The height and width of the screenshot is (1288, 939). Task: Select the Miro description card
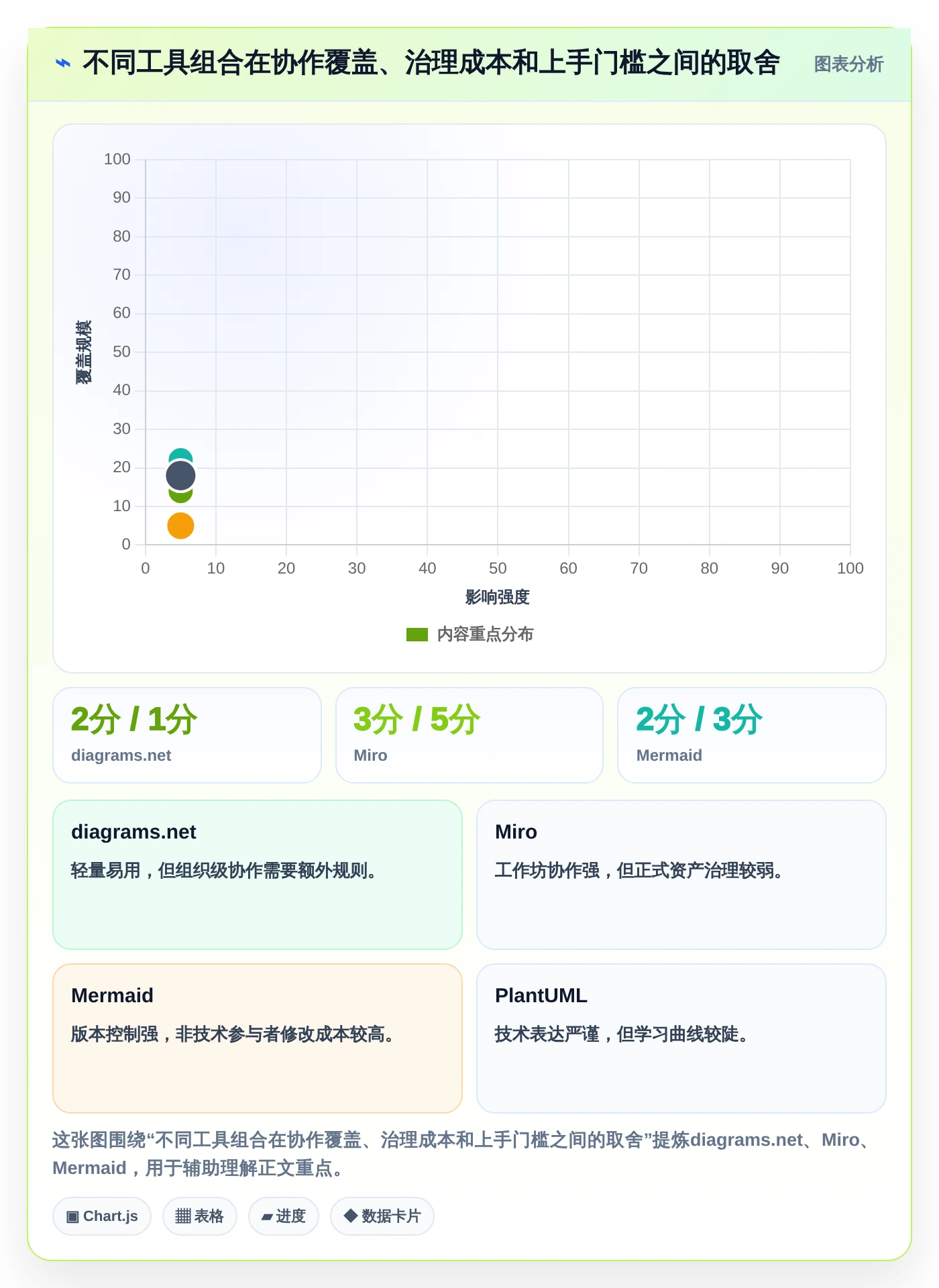[x=681, y=875]
